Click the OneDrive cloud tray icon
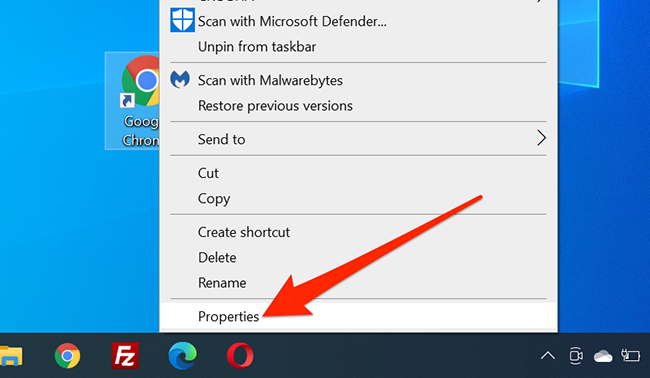 click(603, 356)
